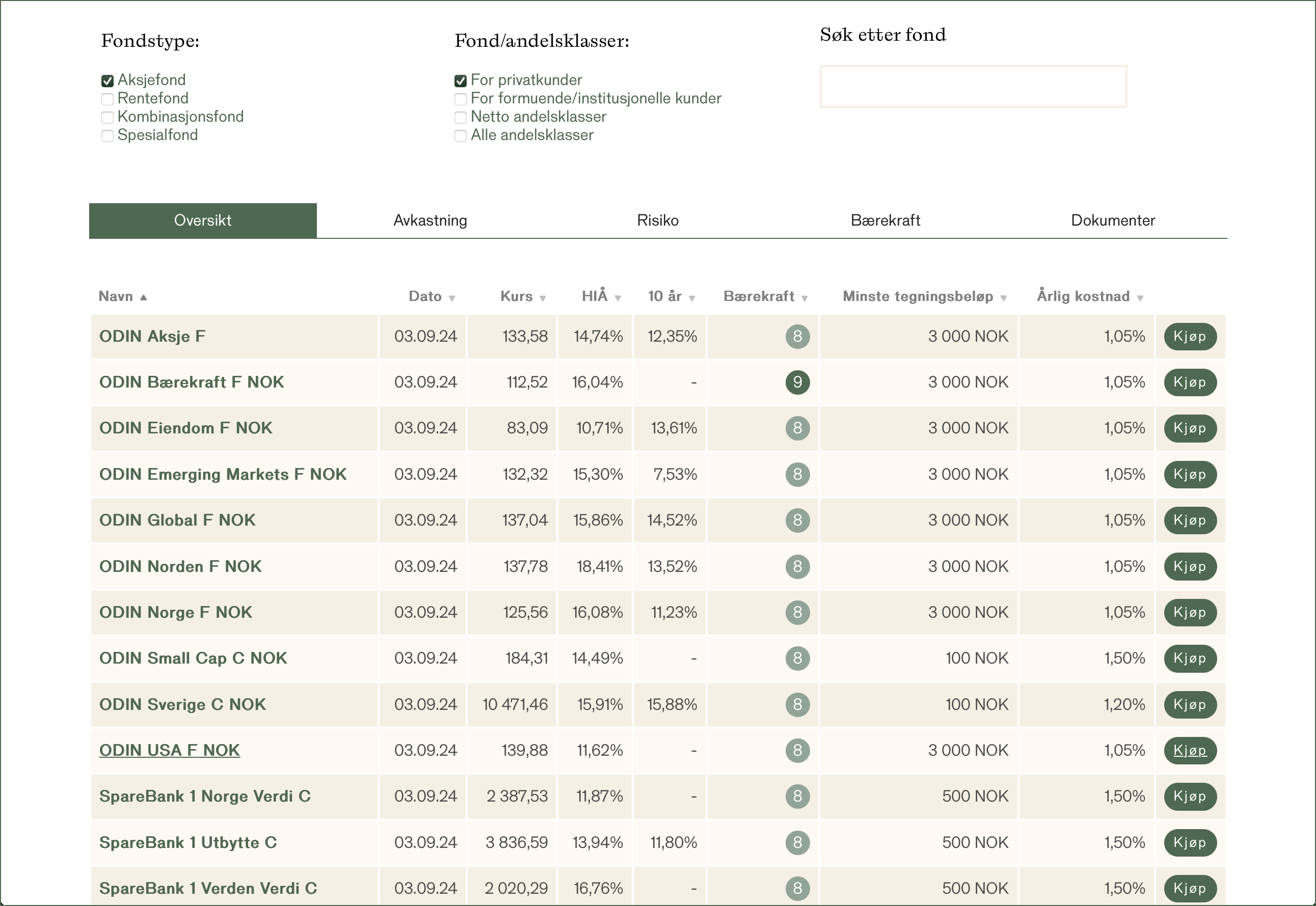
Task: Uncheck the Aksjefond checkbox
Action: [108, 80]
